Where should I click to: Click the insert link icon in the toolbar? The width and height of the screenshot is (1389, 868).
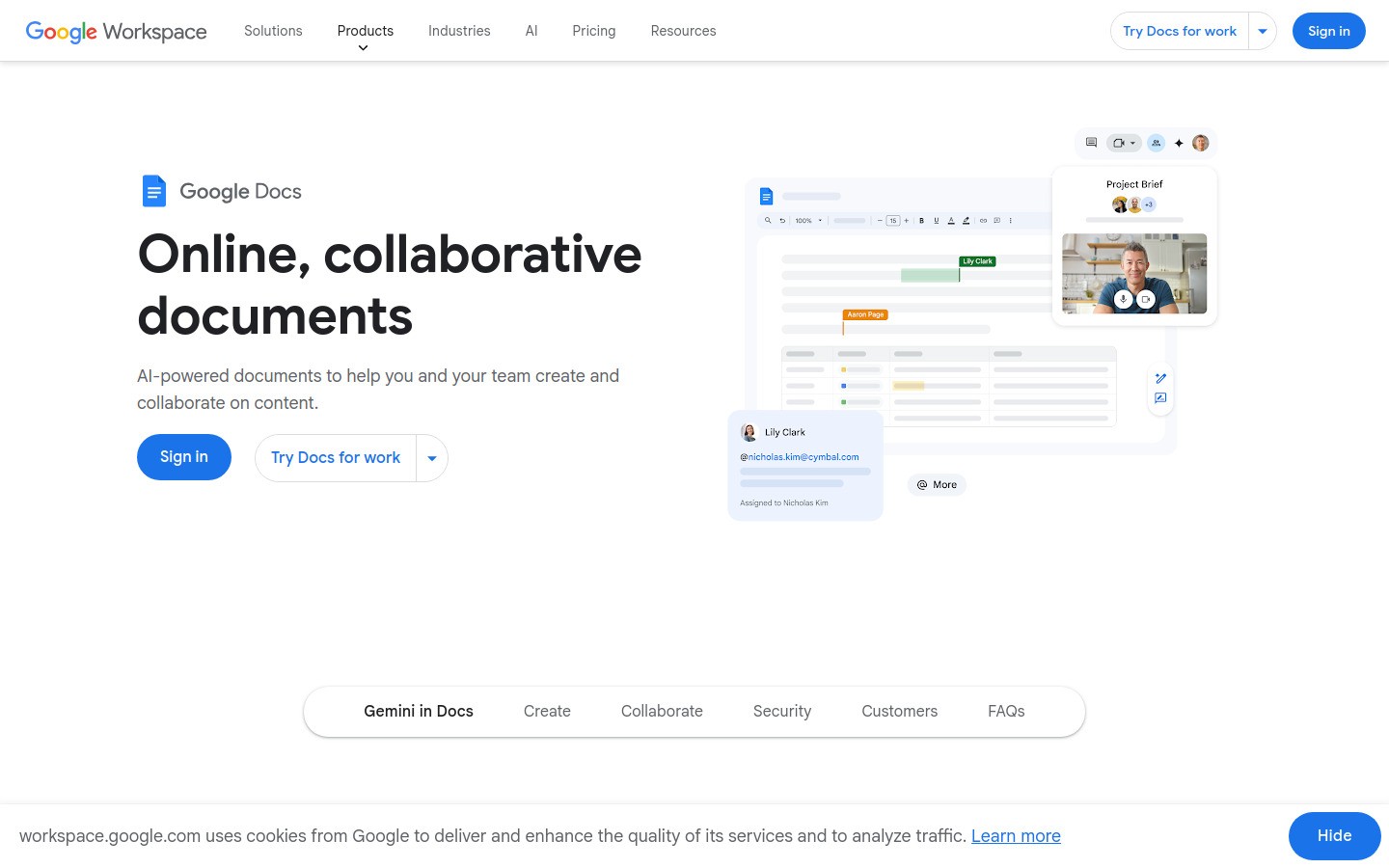pyautogui.click(x=984, y=220)
